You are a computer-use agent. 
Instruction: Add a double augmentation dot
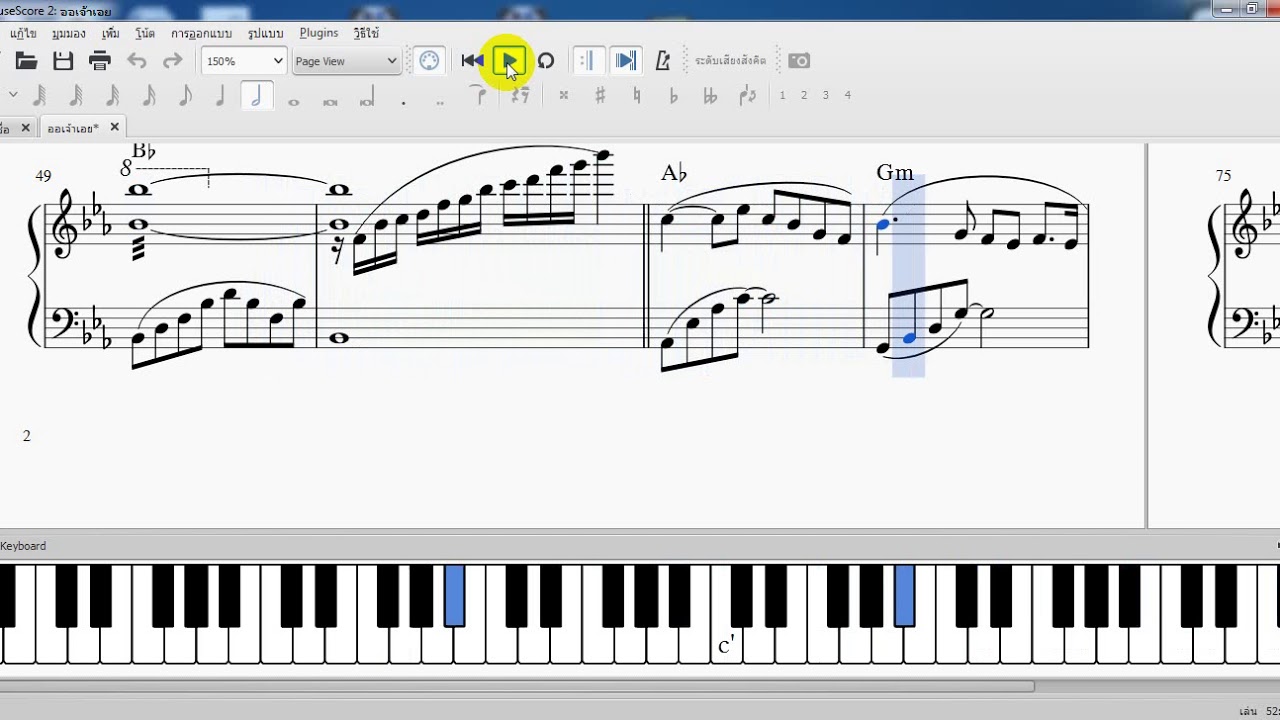[439, 102]
